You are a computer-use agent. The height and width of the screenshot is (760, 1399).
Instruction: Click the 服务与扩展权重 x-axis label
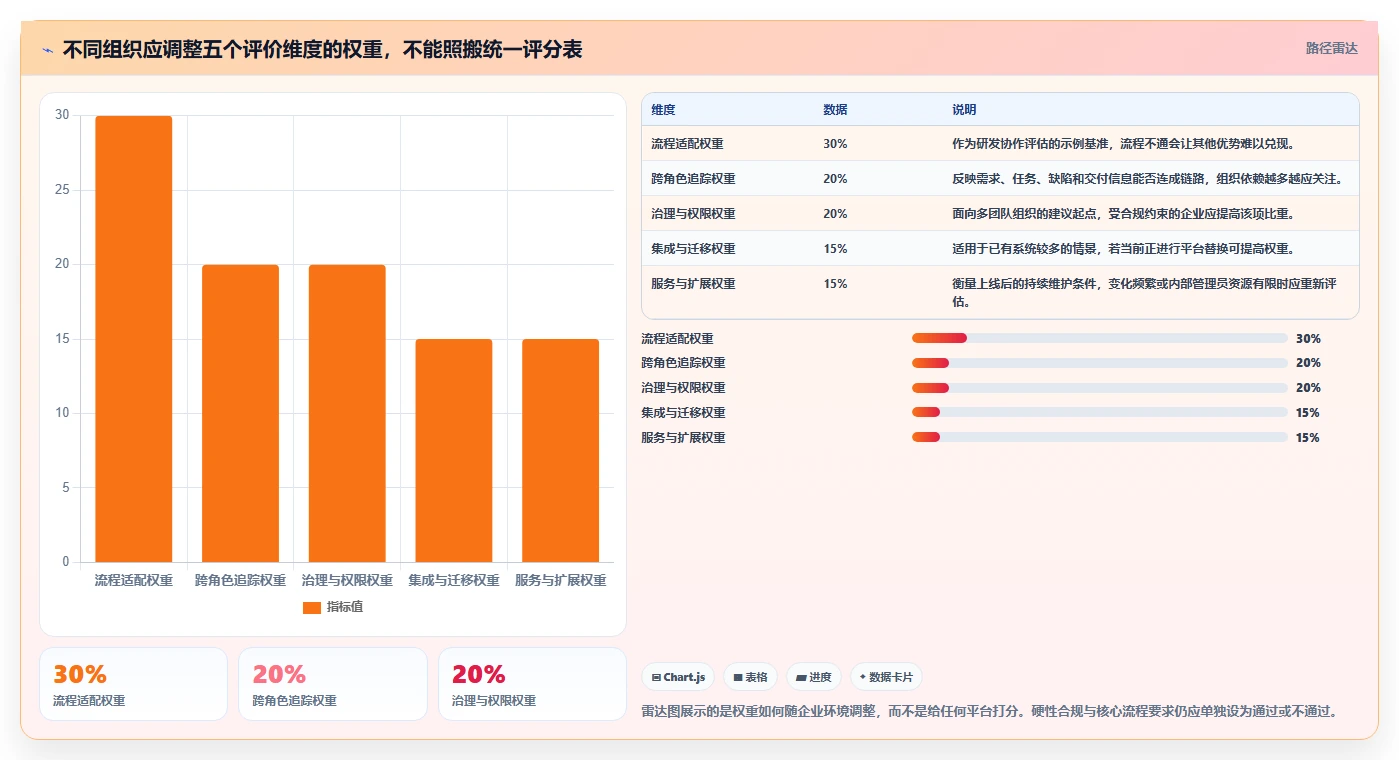tap(561, 580)
